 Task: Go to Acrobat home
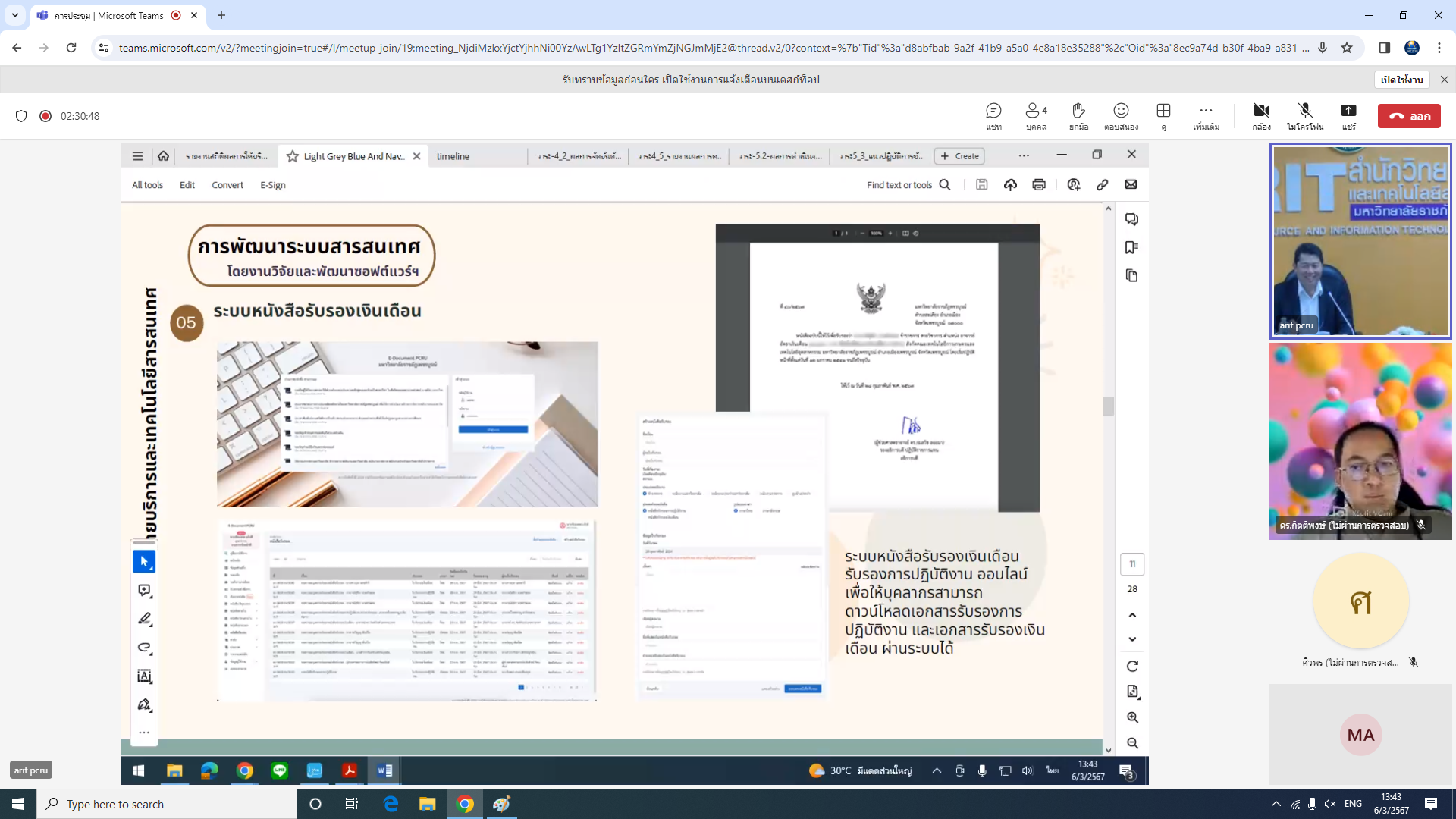pos(163,156)
